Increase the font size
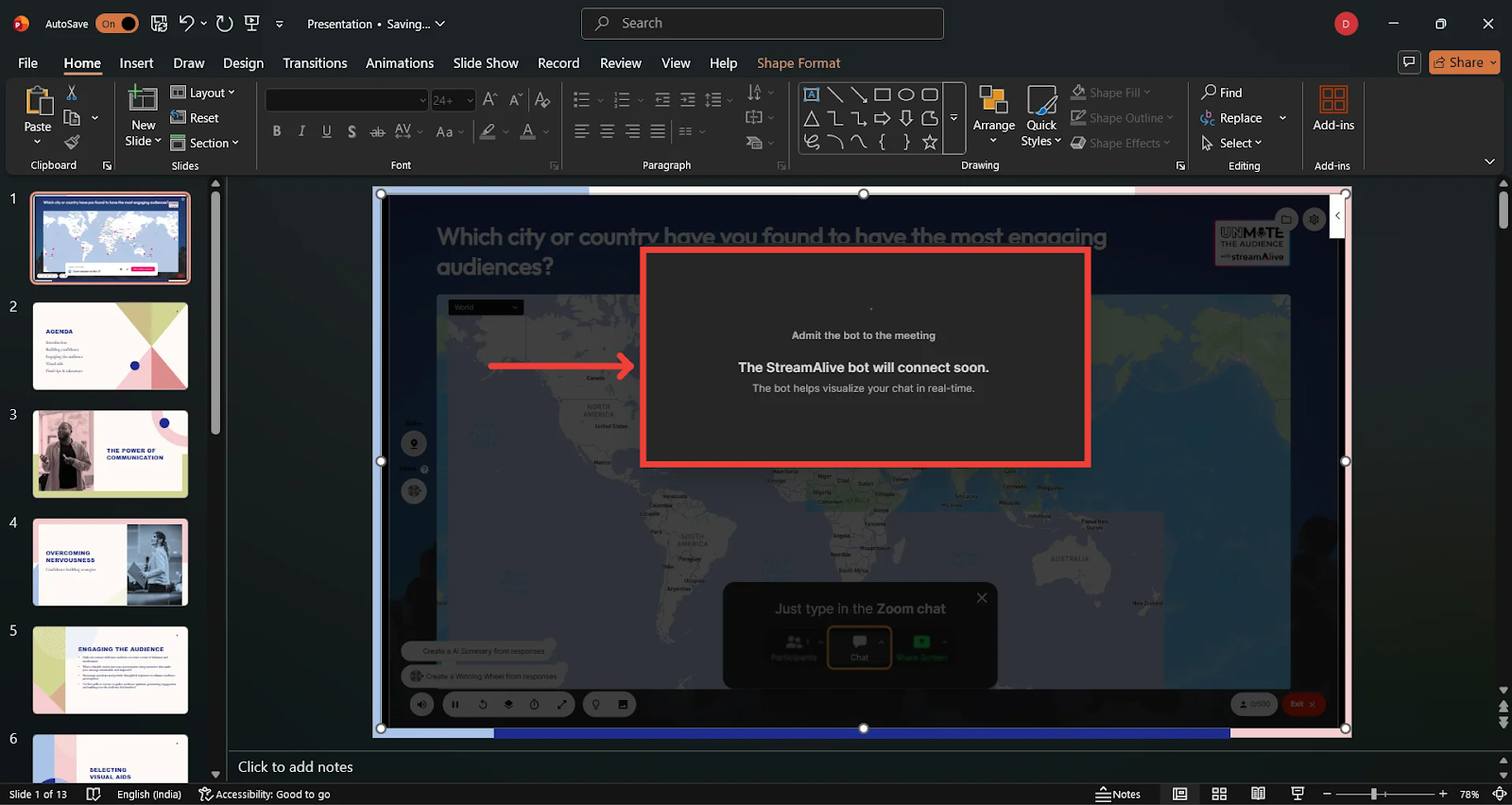The height and width of the screenshot is (805, 1512). 490,99
